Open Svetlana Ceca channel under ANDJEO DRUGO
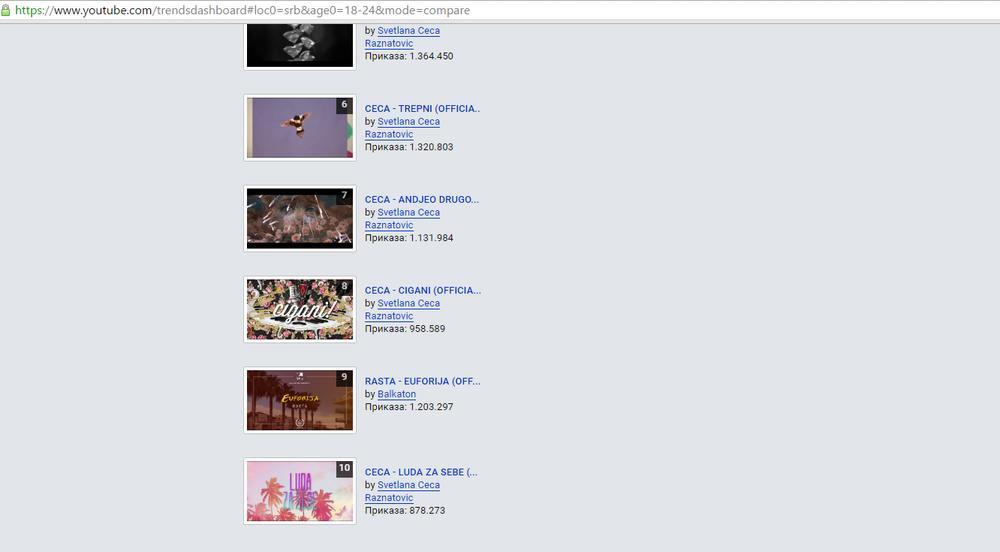Screen dimensions: 1000x552 pos(408,212)
